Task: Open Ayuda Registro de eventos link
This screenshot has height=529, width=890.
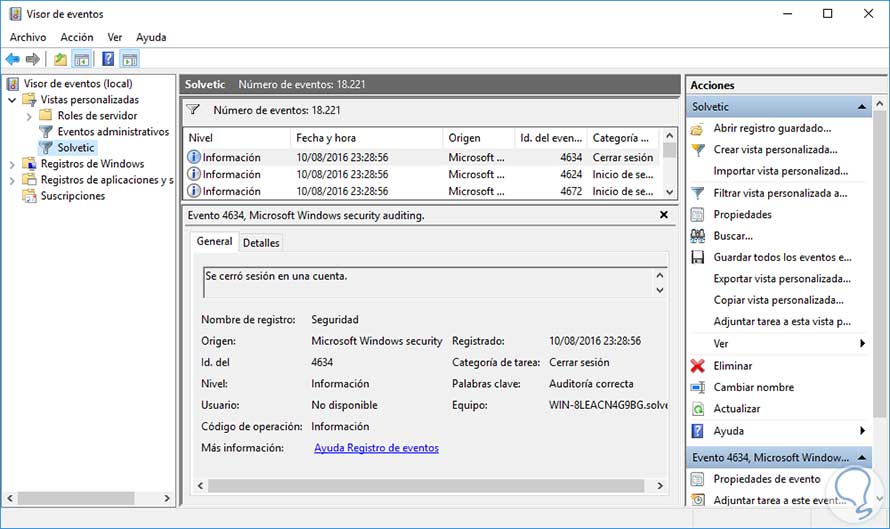Action: [376, 448]
